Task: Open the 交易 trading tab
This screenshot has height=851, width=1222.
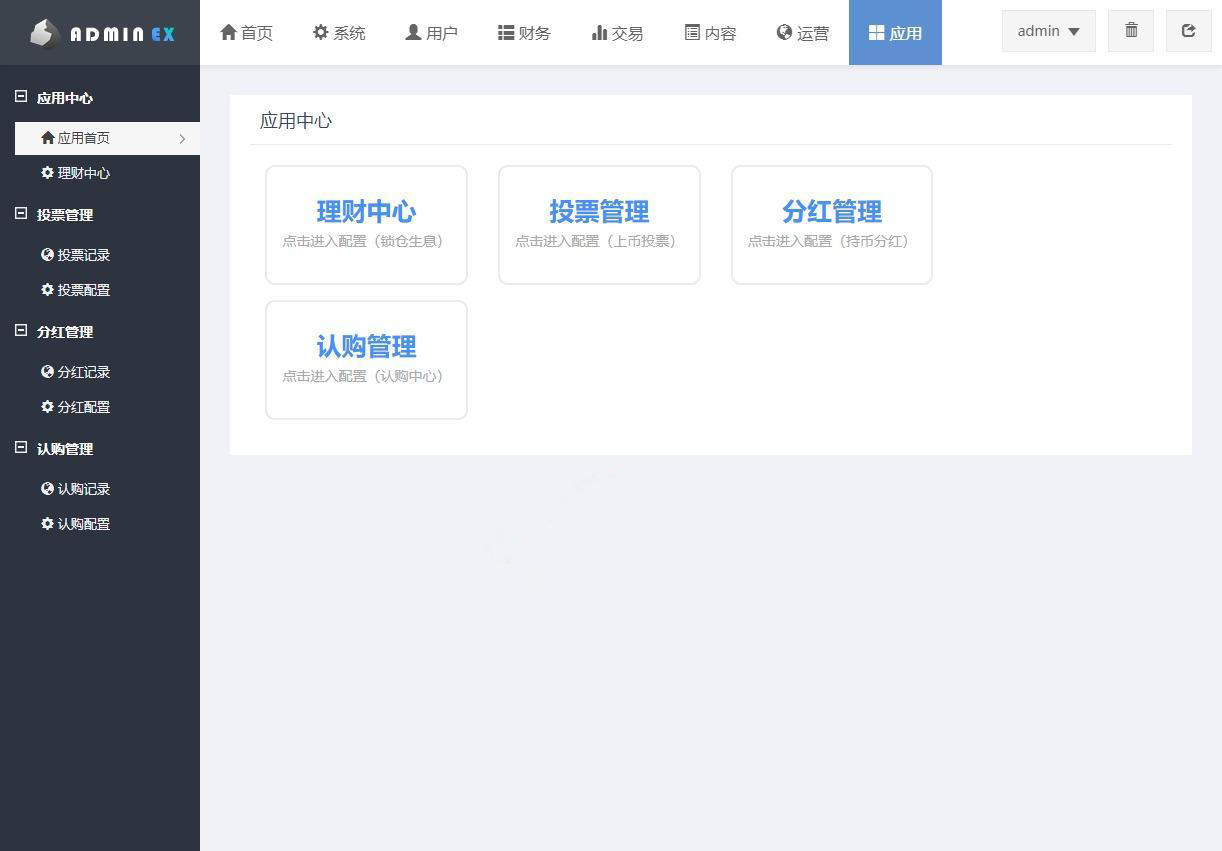Action: 617,33
